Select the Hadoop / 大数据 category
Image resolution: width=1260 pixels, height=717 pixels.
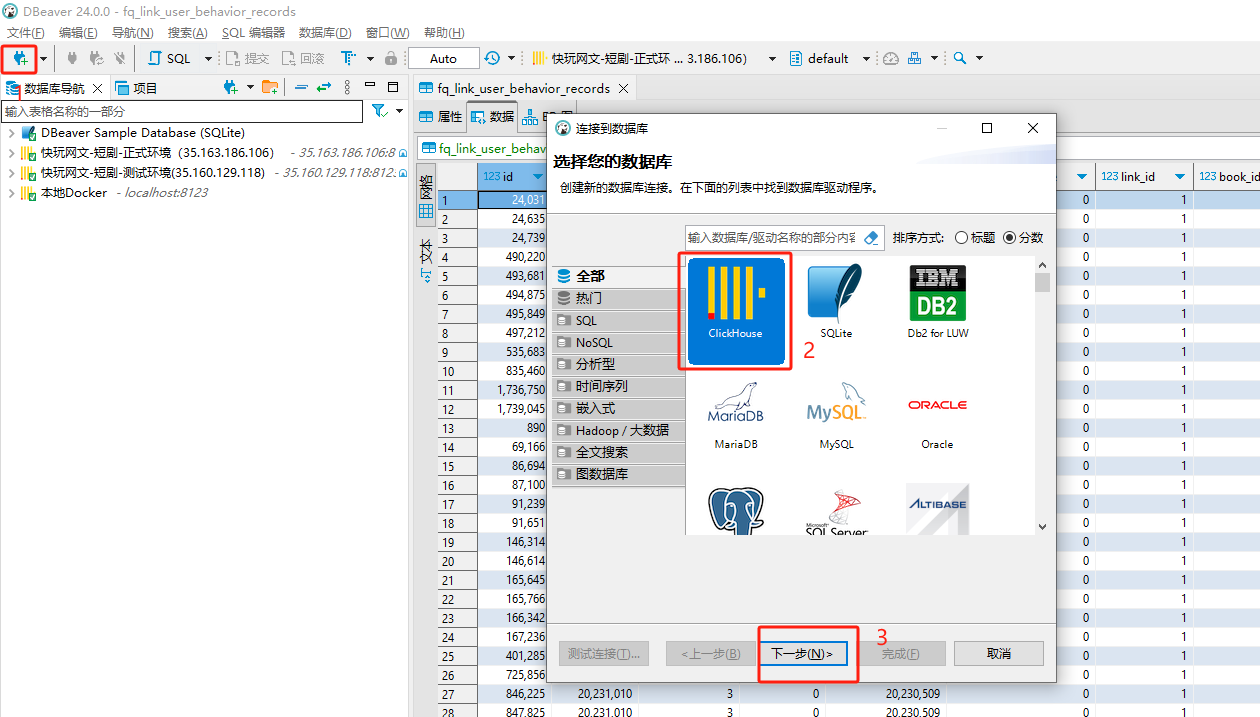[618, 430]
